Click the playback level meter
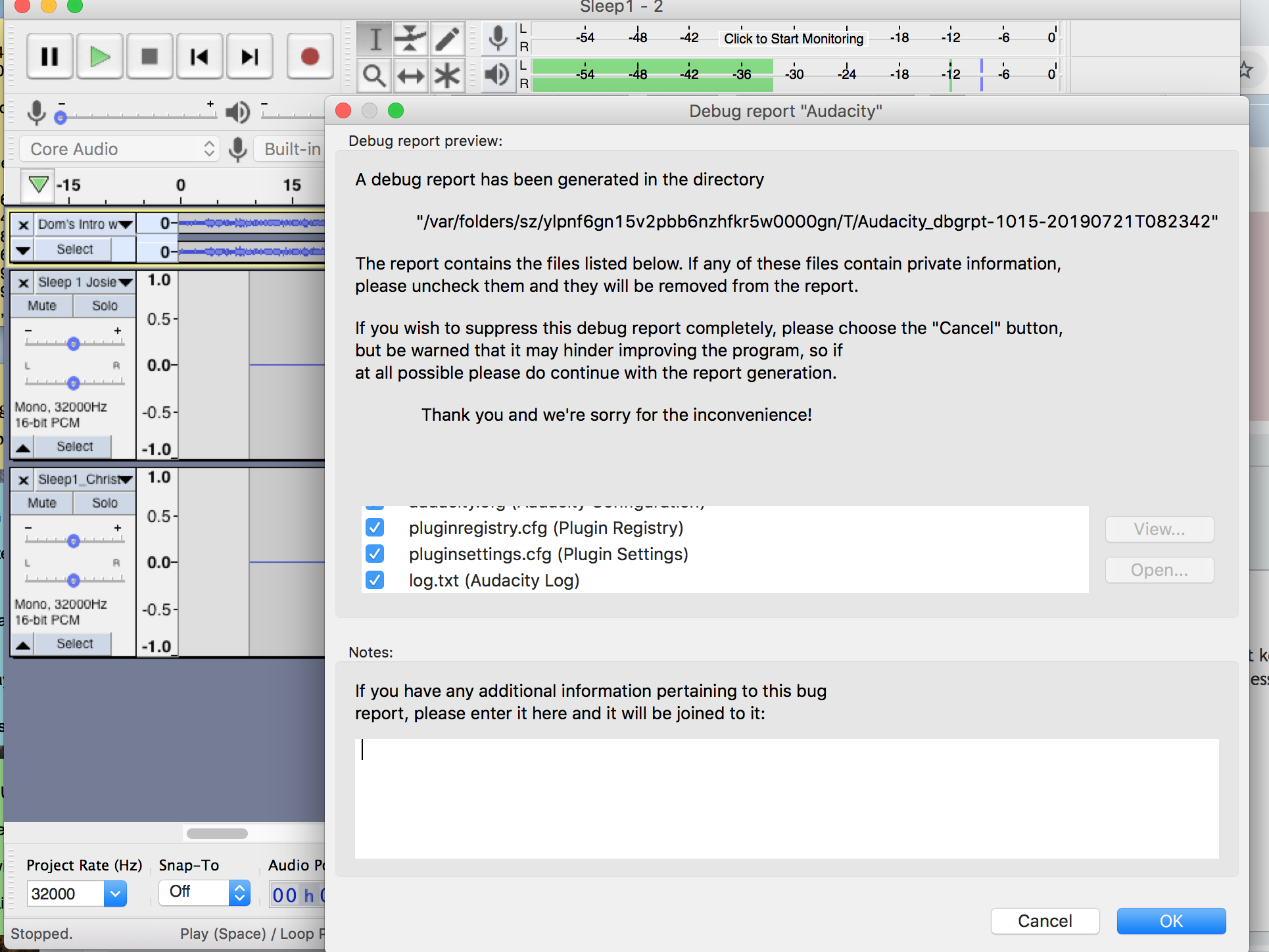 tap(794, 76)
